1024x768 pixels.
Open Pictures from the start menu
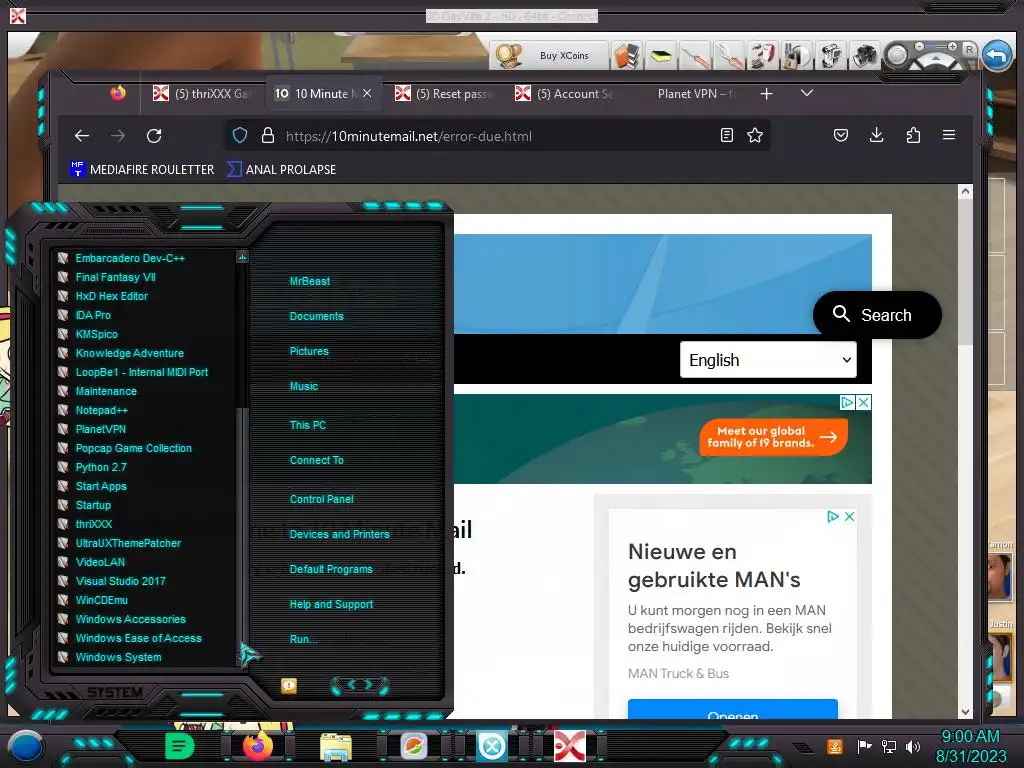coord(309,351)
